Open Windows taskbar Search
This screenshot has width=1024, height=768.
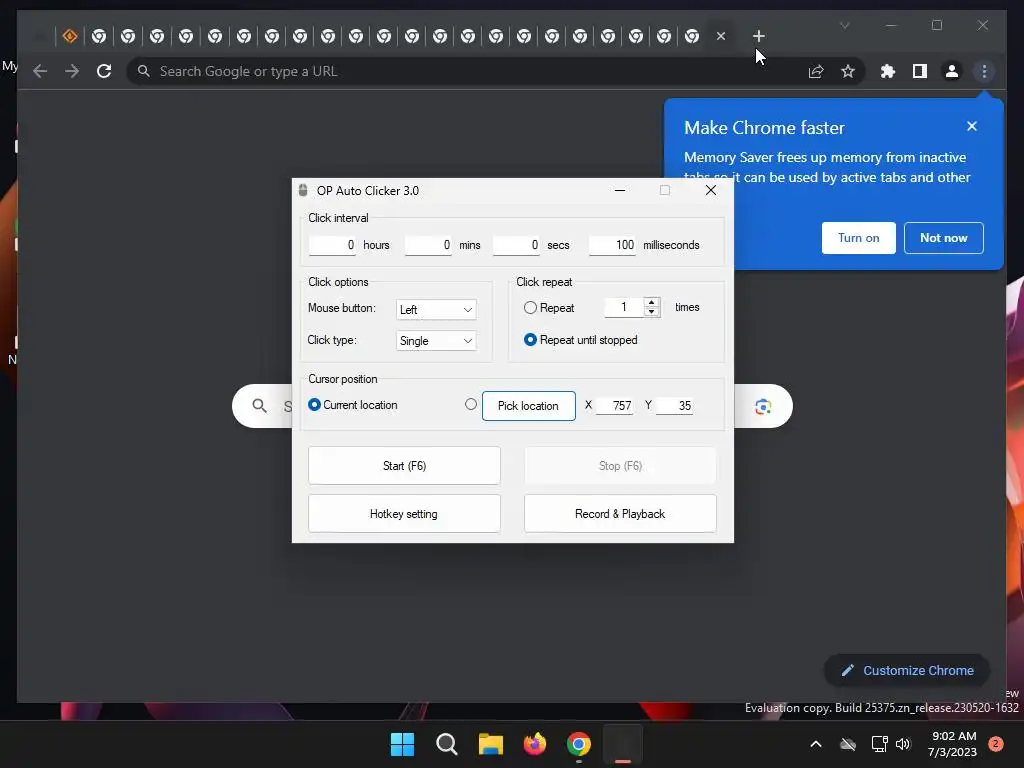point(447,744)
